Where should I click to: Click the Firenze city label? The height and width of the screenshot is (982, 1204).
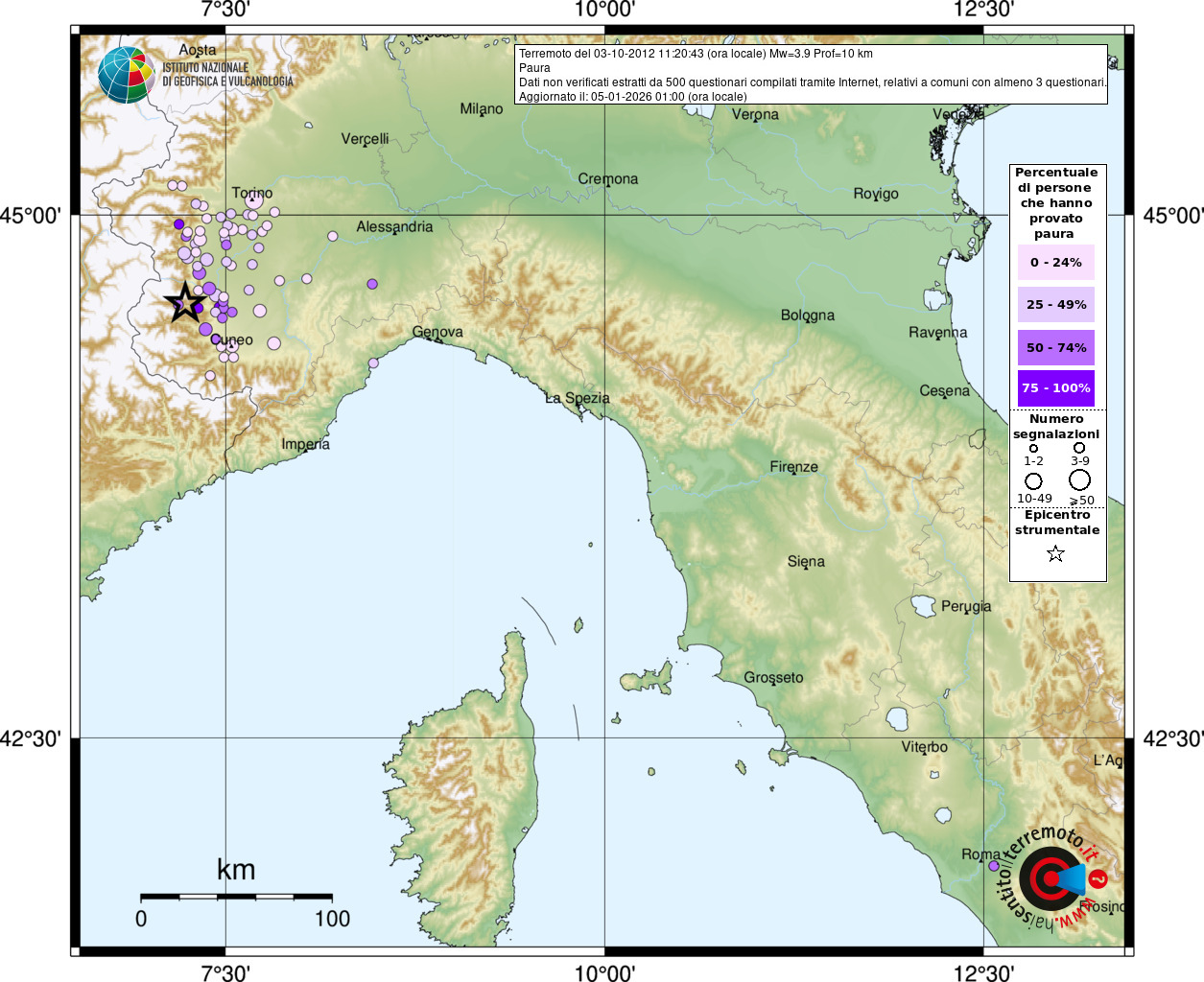[x=793, y=467]
